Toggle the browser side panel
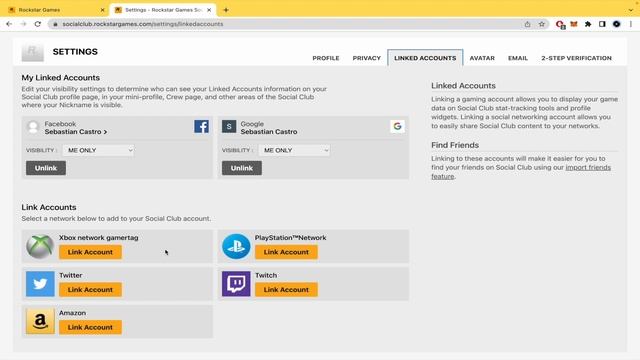Image resolution: width=640 pixels, height=360 pixels. click(602, 24)
